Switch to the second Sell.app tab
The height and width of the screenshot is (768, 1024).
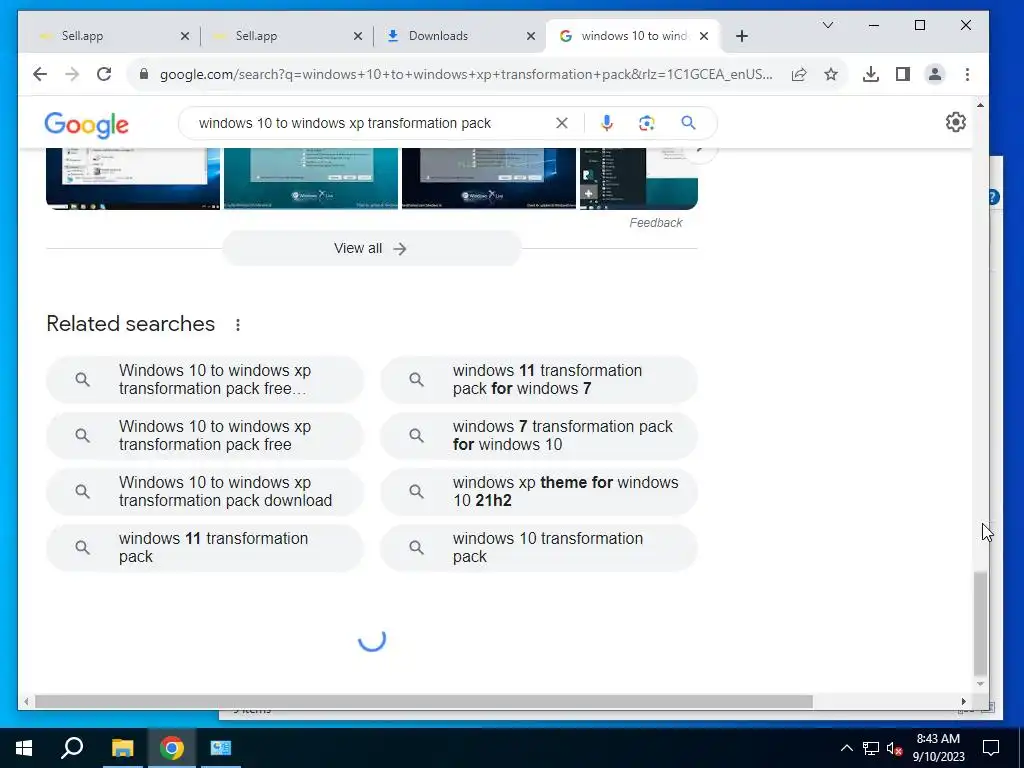pos(281,37)
